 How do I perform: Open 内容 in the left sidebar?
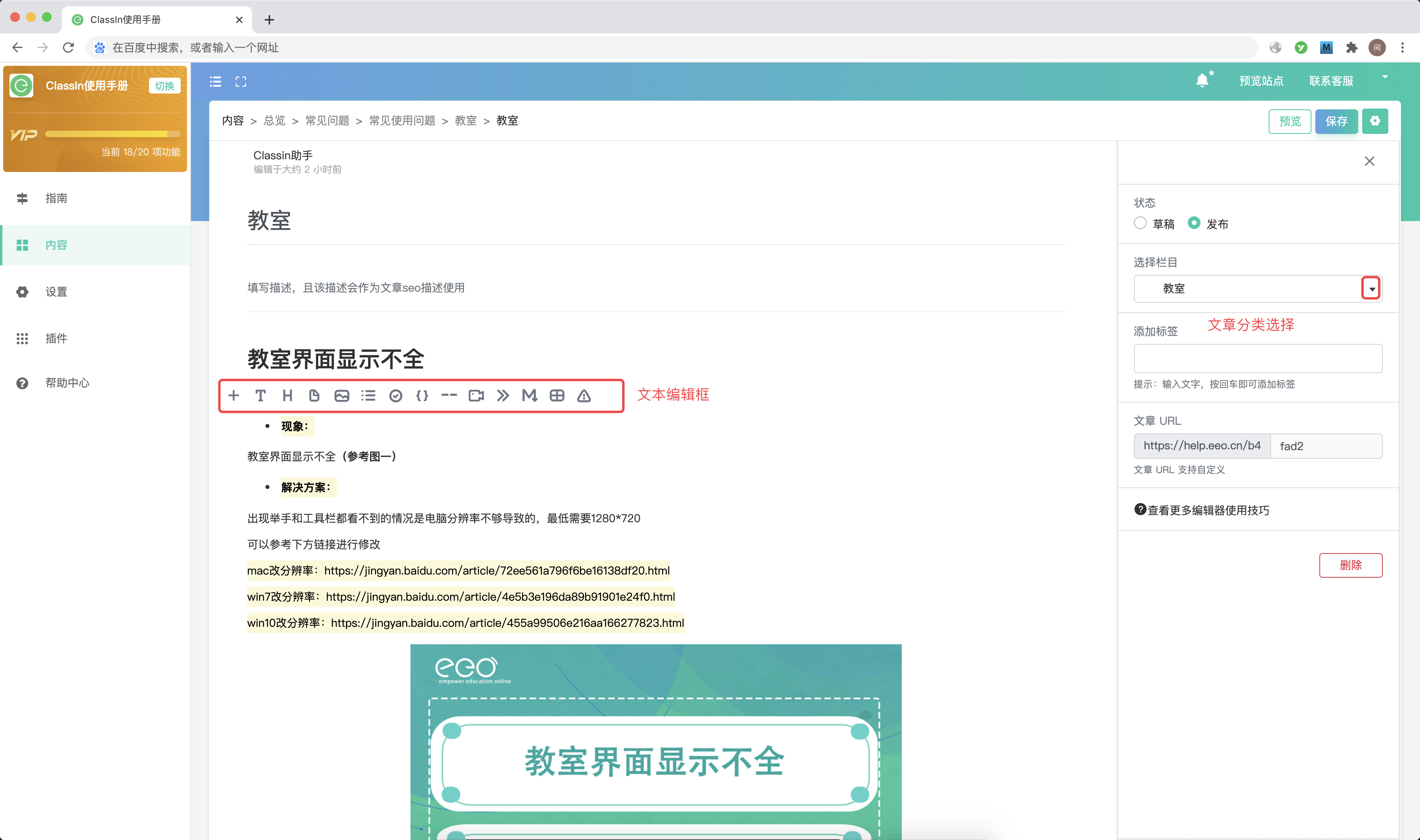pyautogui.click(x=95, y=245)
